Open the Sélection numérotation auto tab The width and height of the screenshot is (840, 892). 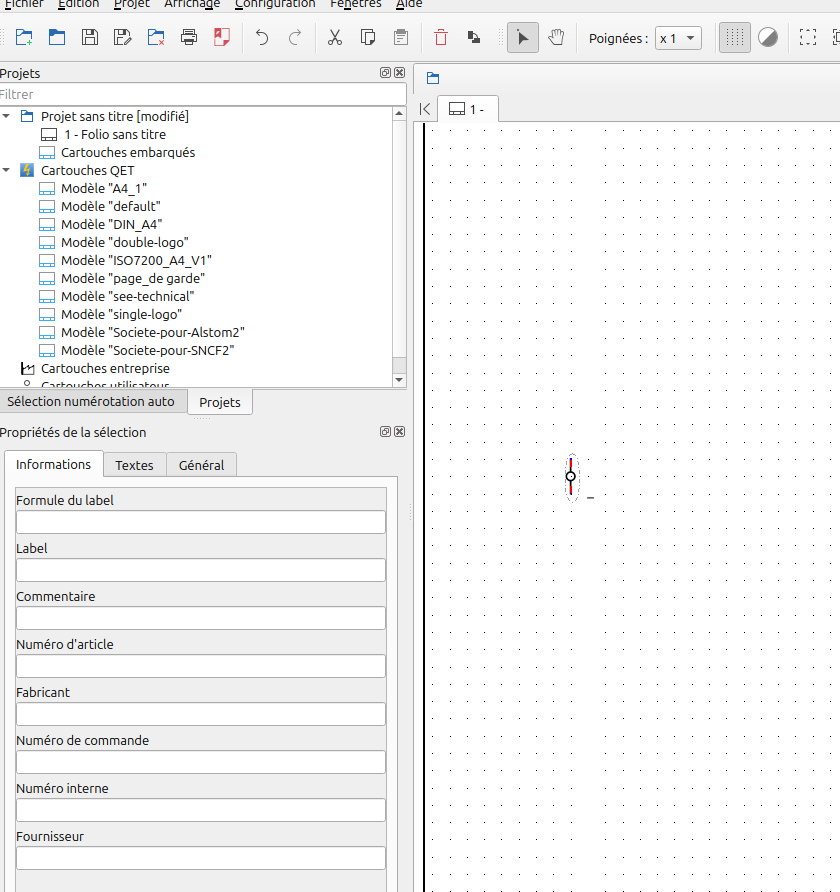pos(91,401)
